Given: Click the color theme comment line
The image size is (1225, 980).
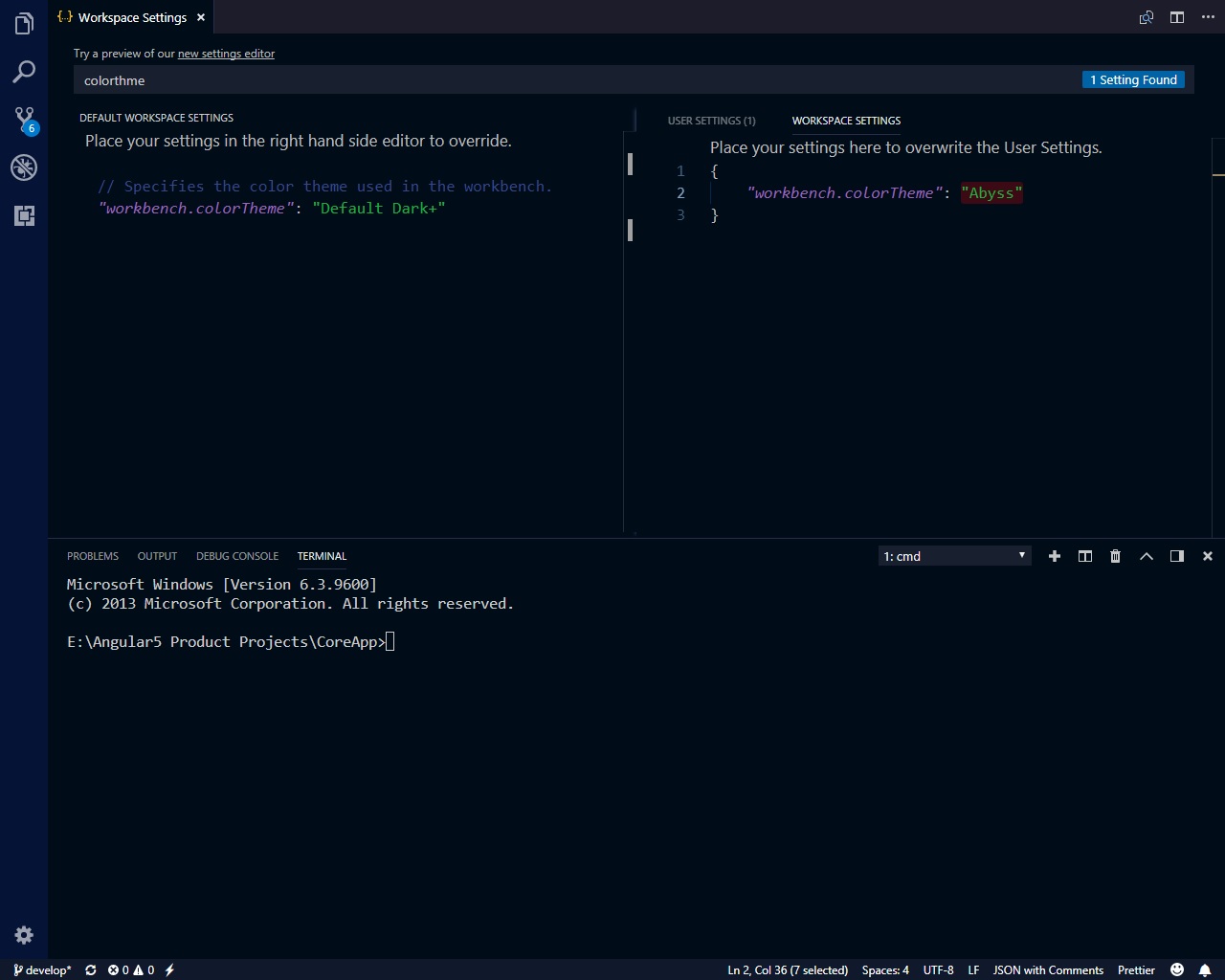Looking at the screenshot, I should tap(324, 186).
